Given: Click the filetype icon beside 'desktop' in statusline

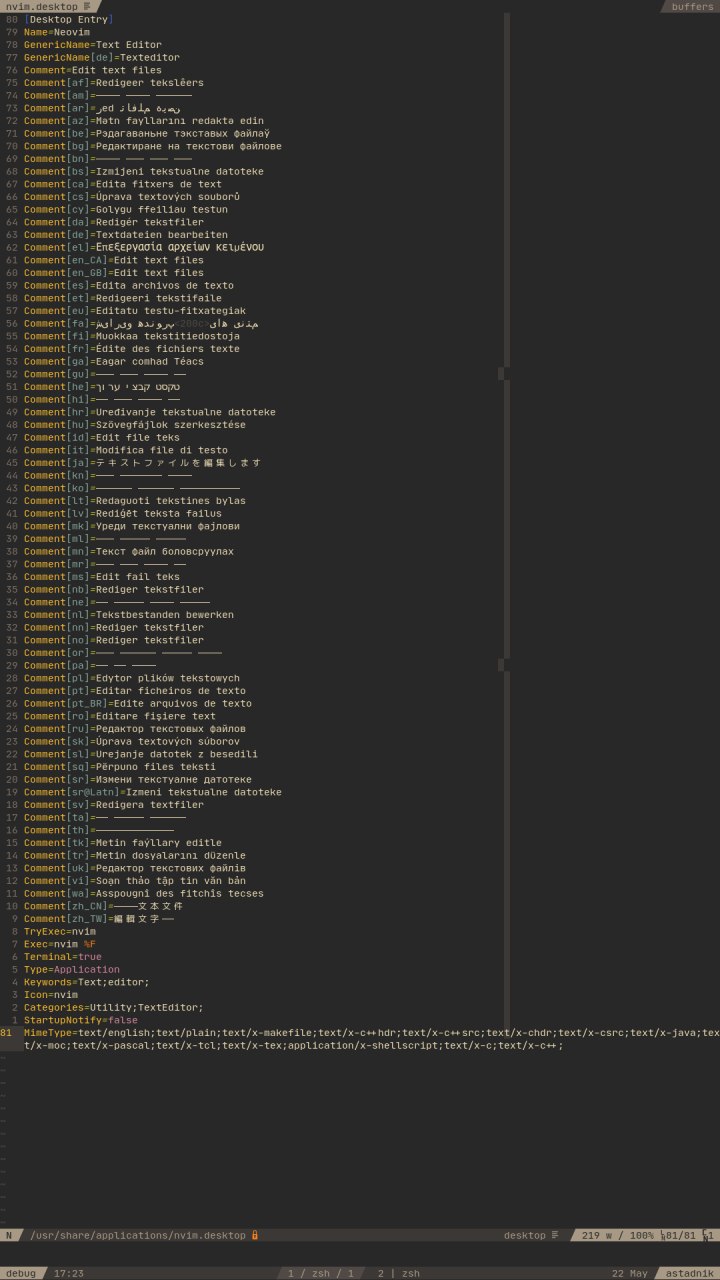Looking at the screenshot, I should click(555, 1235).
